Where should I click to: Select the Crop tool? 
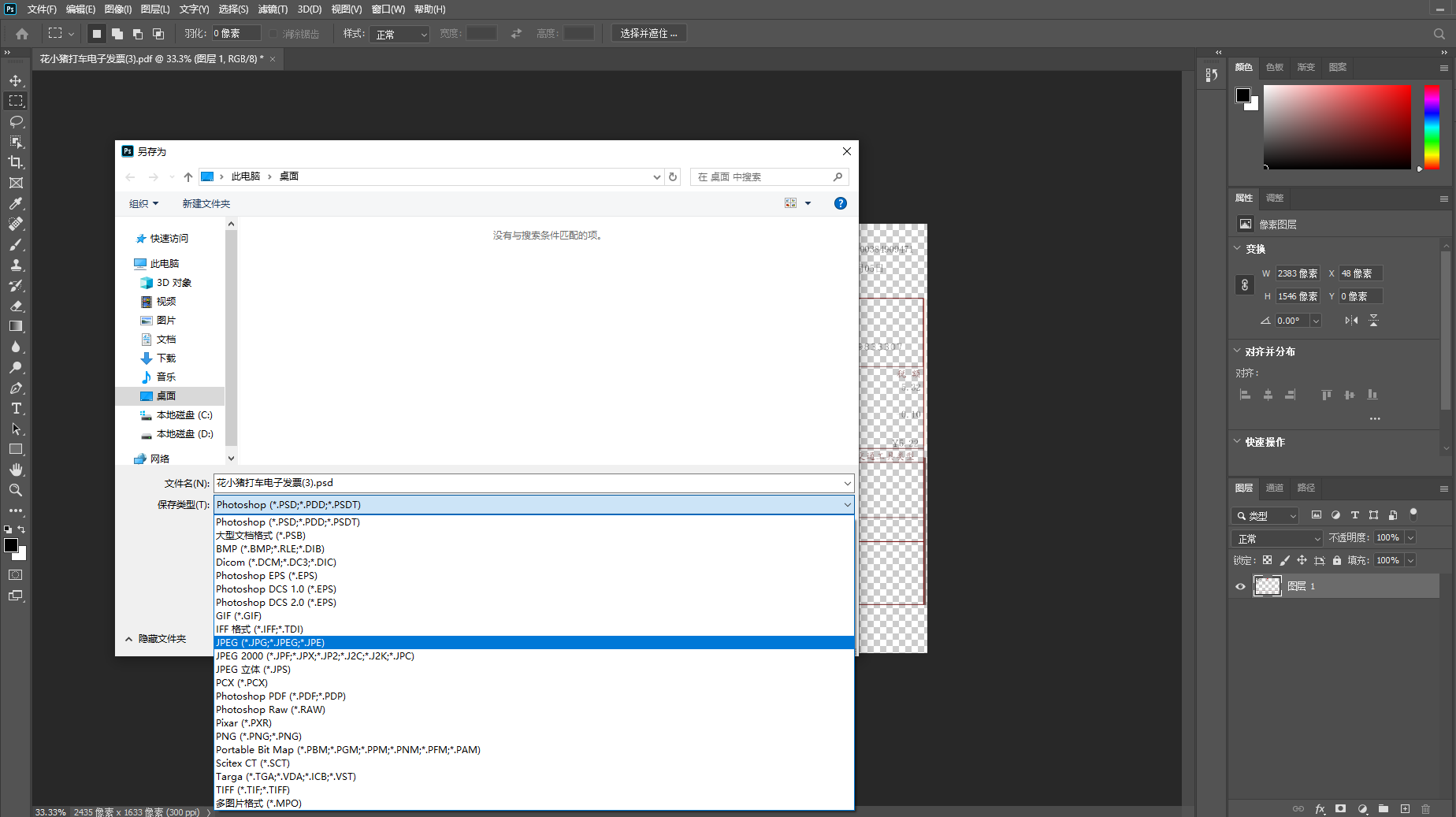pyautogui.click(x=16, y=162)
